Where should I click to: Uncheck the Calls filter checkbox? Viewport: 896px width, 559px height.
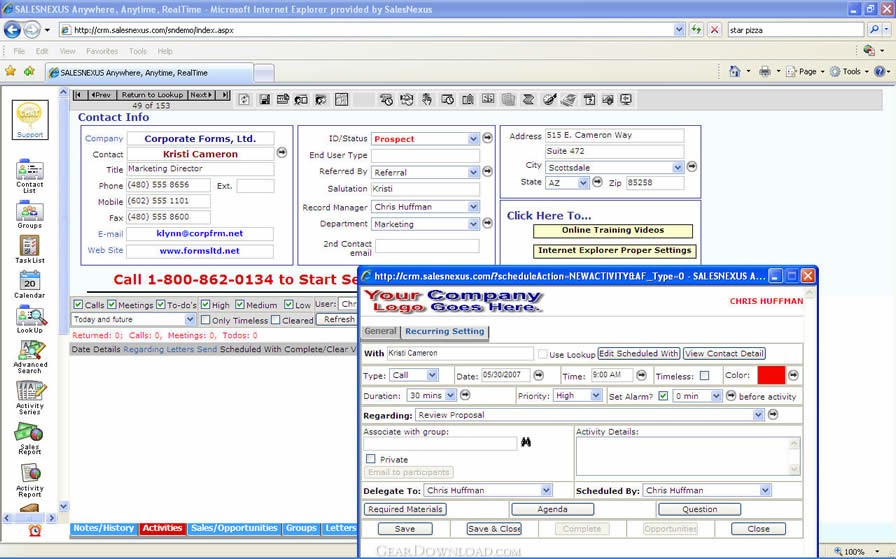tap(78, 305)
